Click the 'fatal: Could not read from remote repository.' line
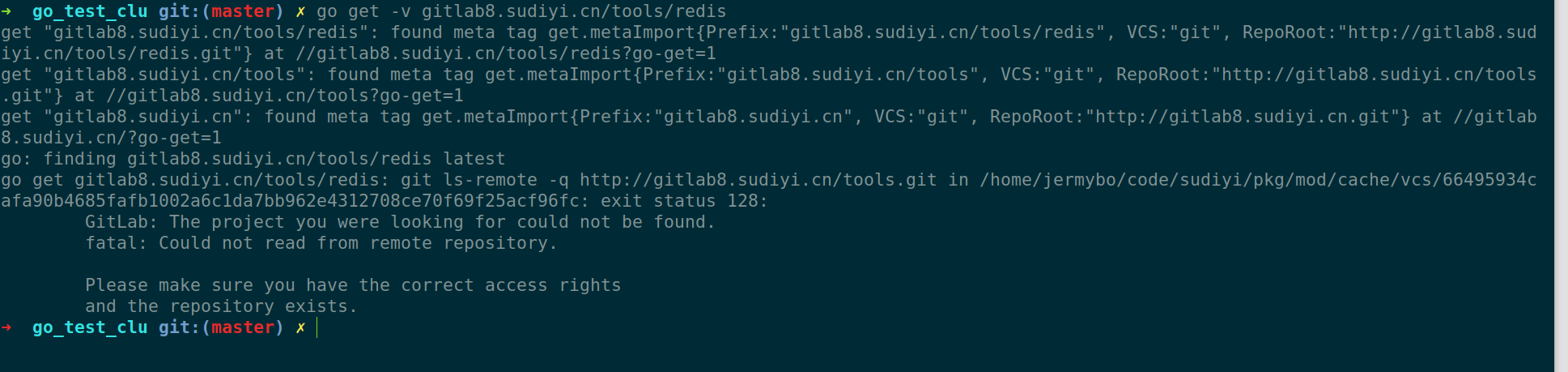 [321, 243]
